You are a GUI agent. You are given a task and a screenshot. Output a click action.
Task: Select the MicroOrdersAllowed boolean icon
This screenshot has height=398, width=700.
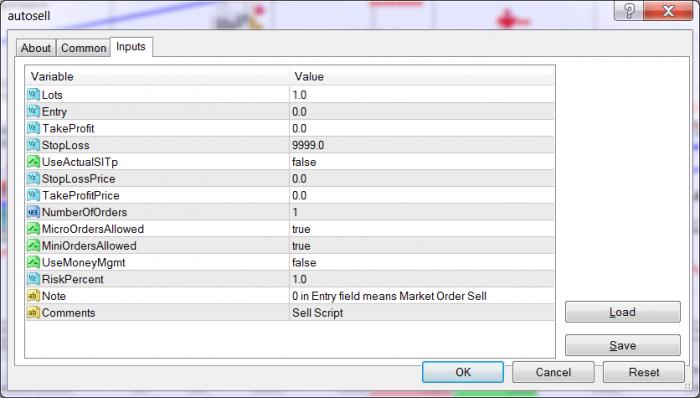[x=33, y=229]
